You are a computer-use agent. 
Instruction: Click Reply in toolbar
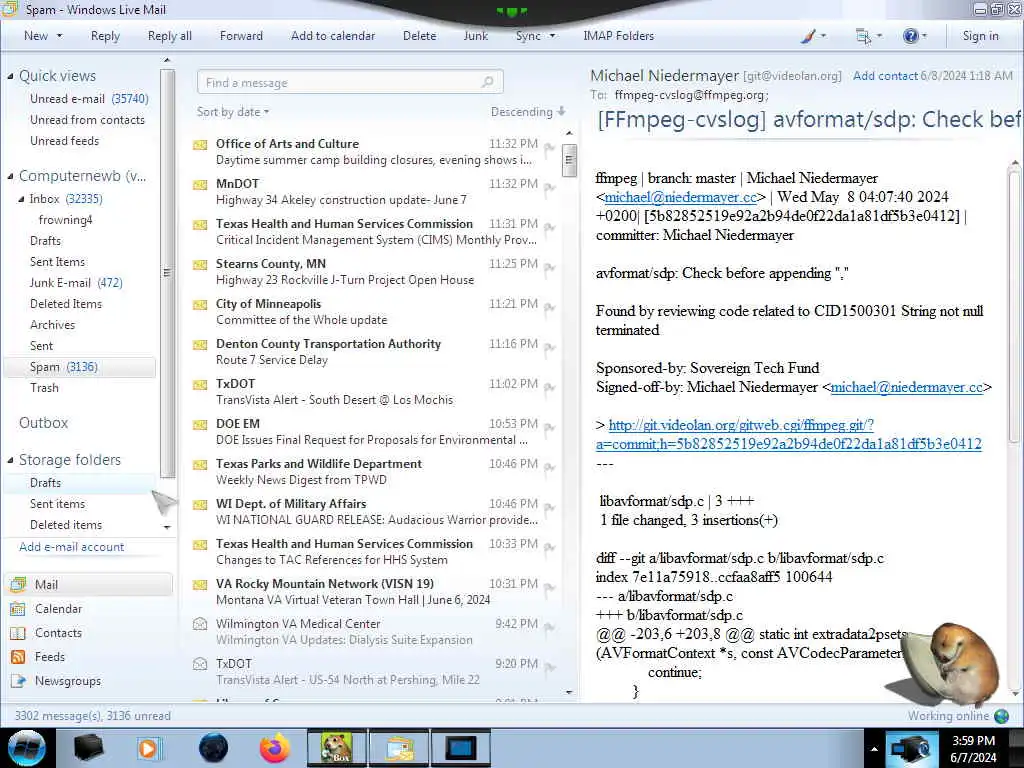[105, 36]
